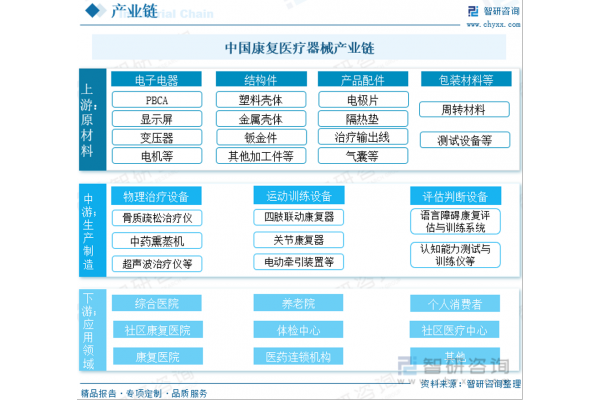Select the 结构件 category header
600x400 pixels.
[261, 79]
